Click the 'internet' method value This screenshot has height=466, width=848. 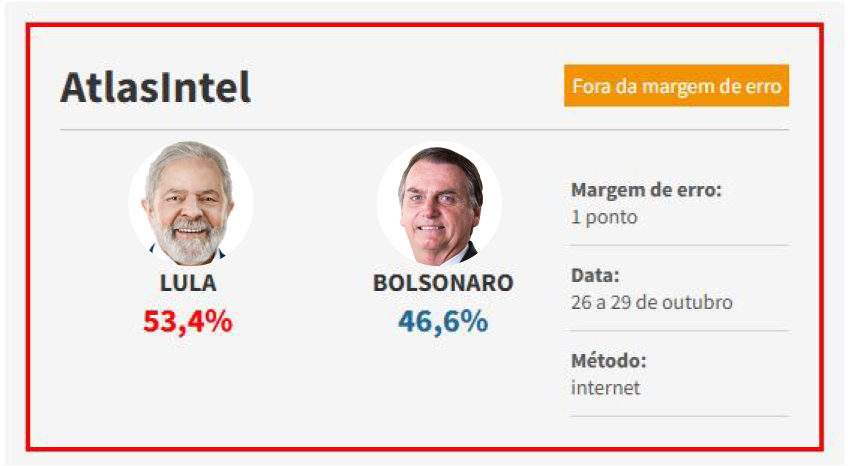tap(606, 387)
